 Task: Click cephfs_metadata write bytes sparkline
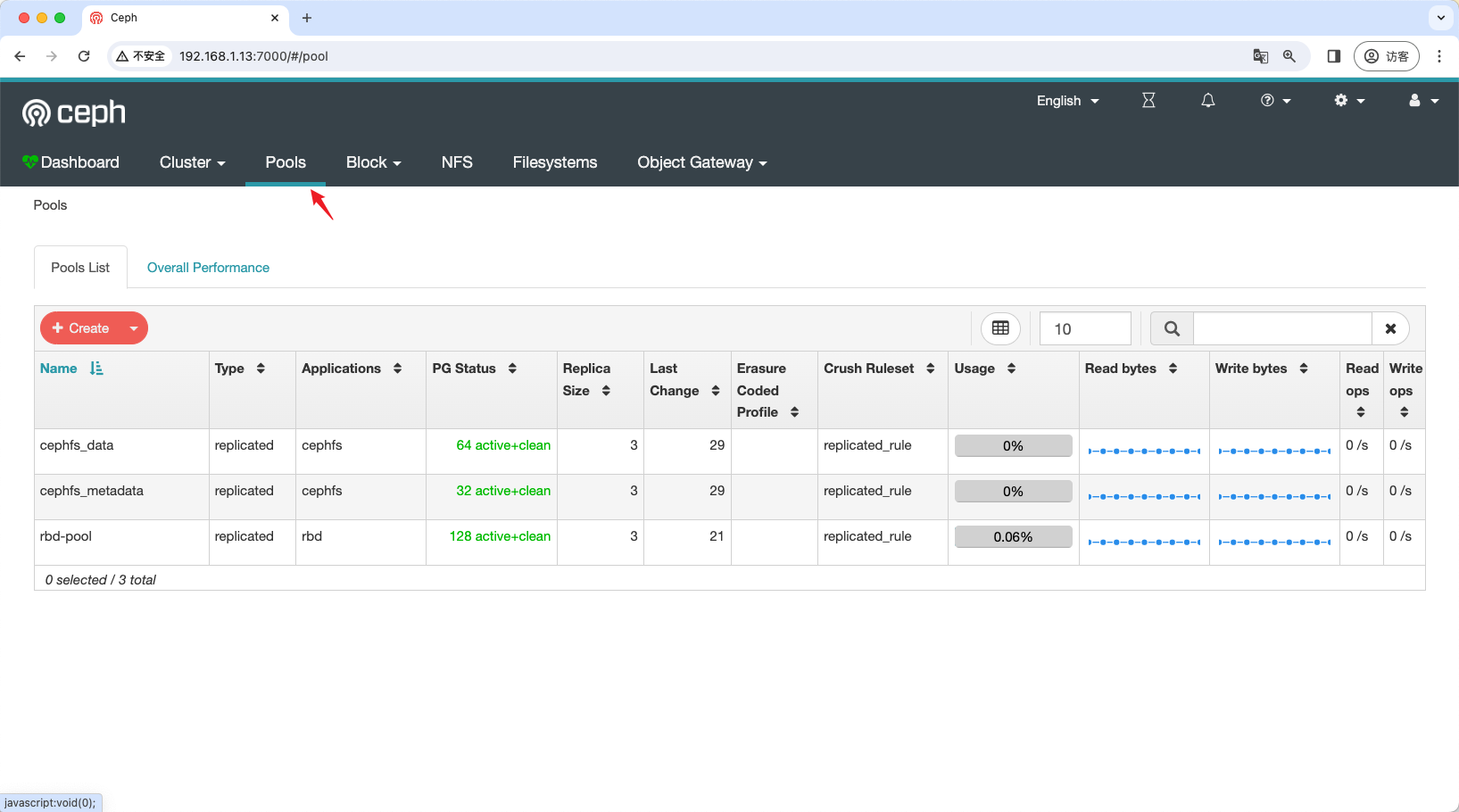1274,497
